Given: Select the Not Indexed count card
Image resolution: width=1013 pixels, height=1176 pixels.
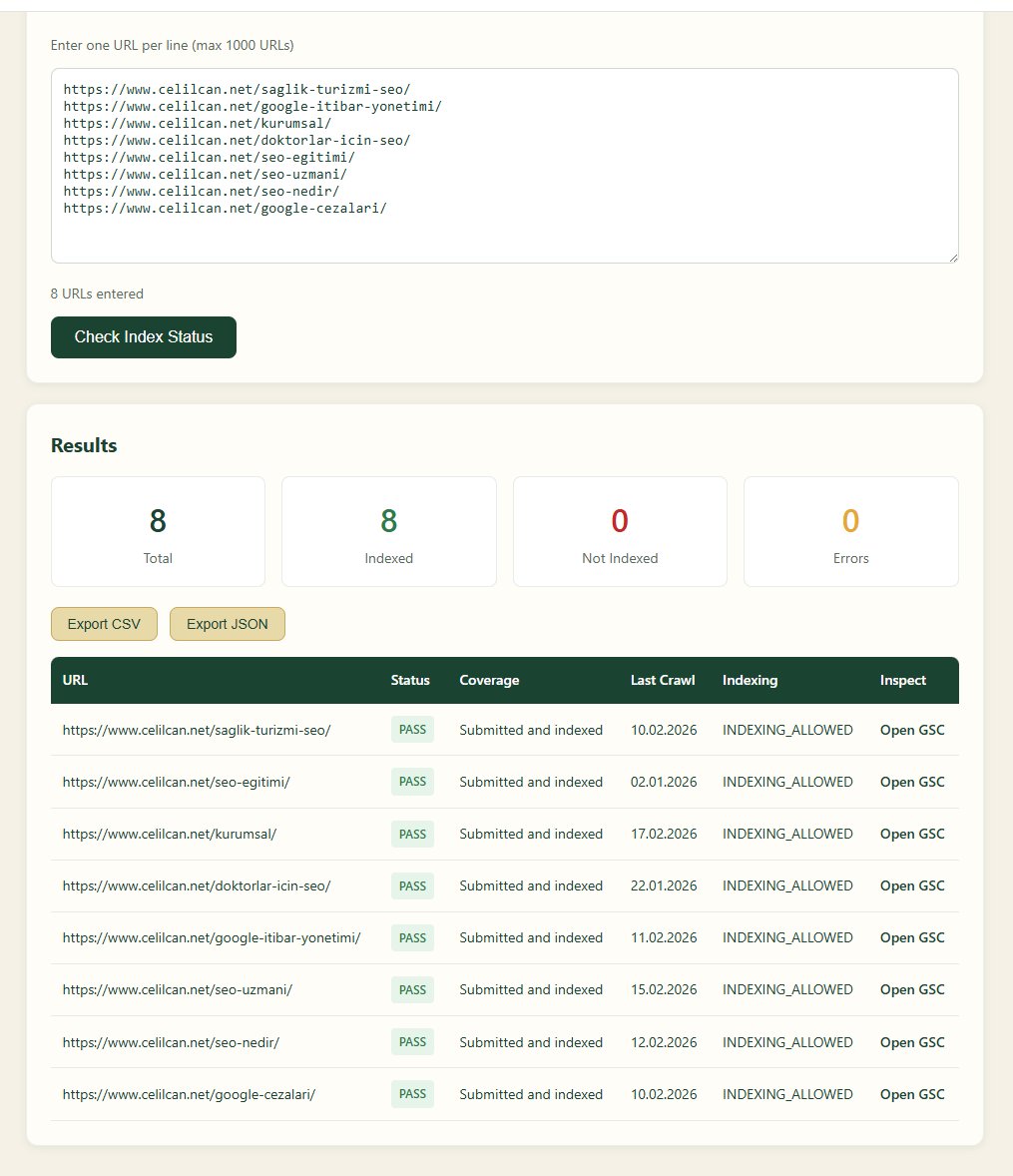Looking at the screenshot, I should click(620, 532).
